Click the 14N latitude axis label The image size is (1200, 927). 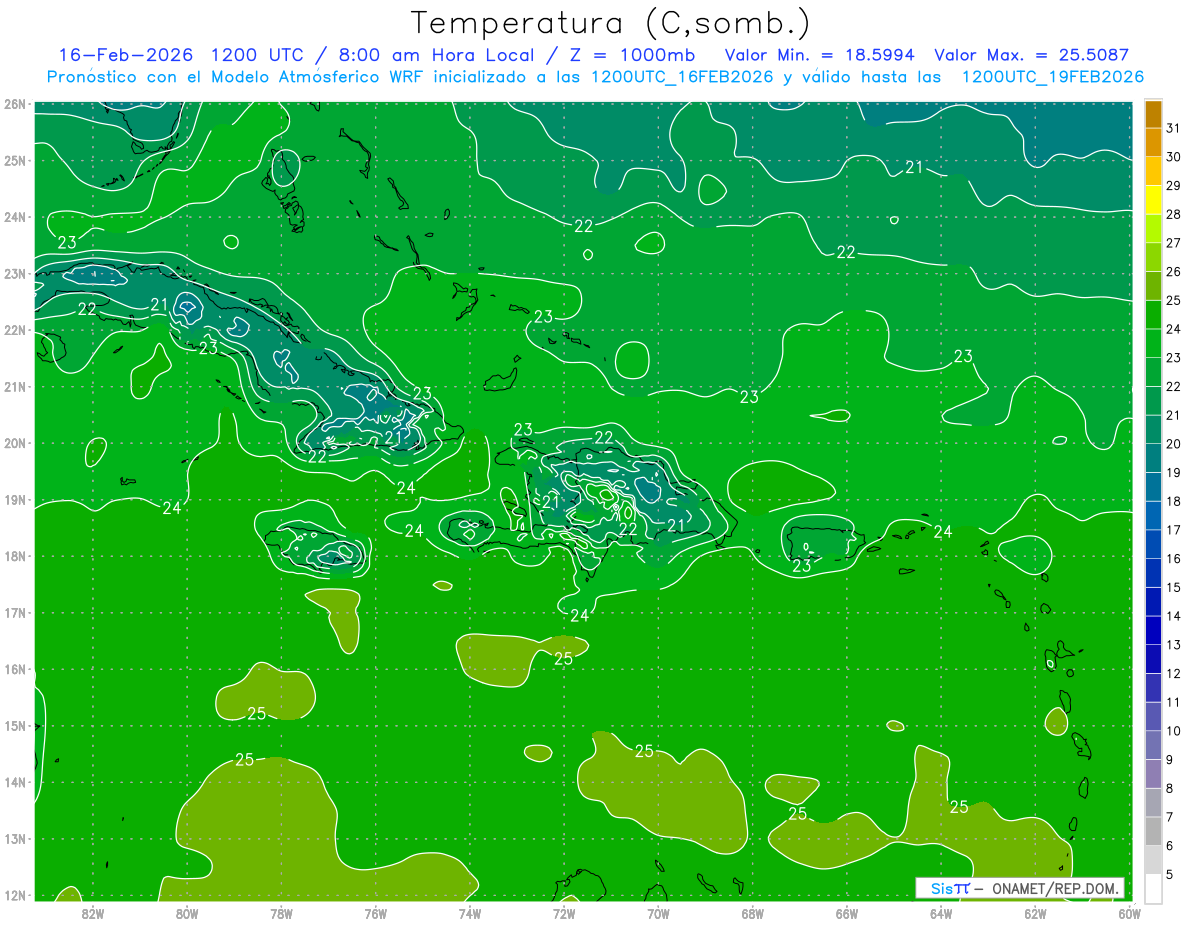(x=15, y=782)
